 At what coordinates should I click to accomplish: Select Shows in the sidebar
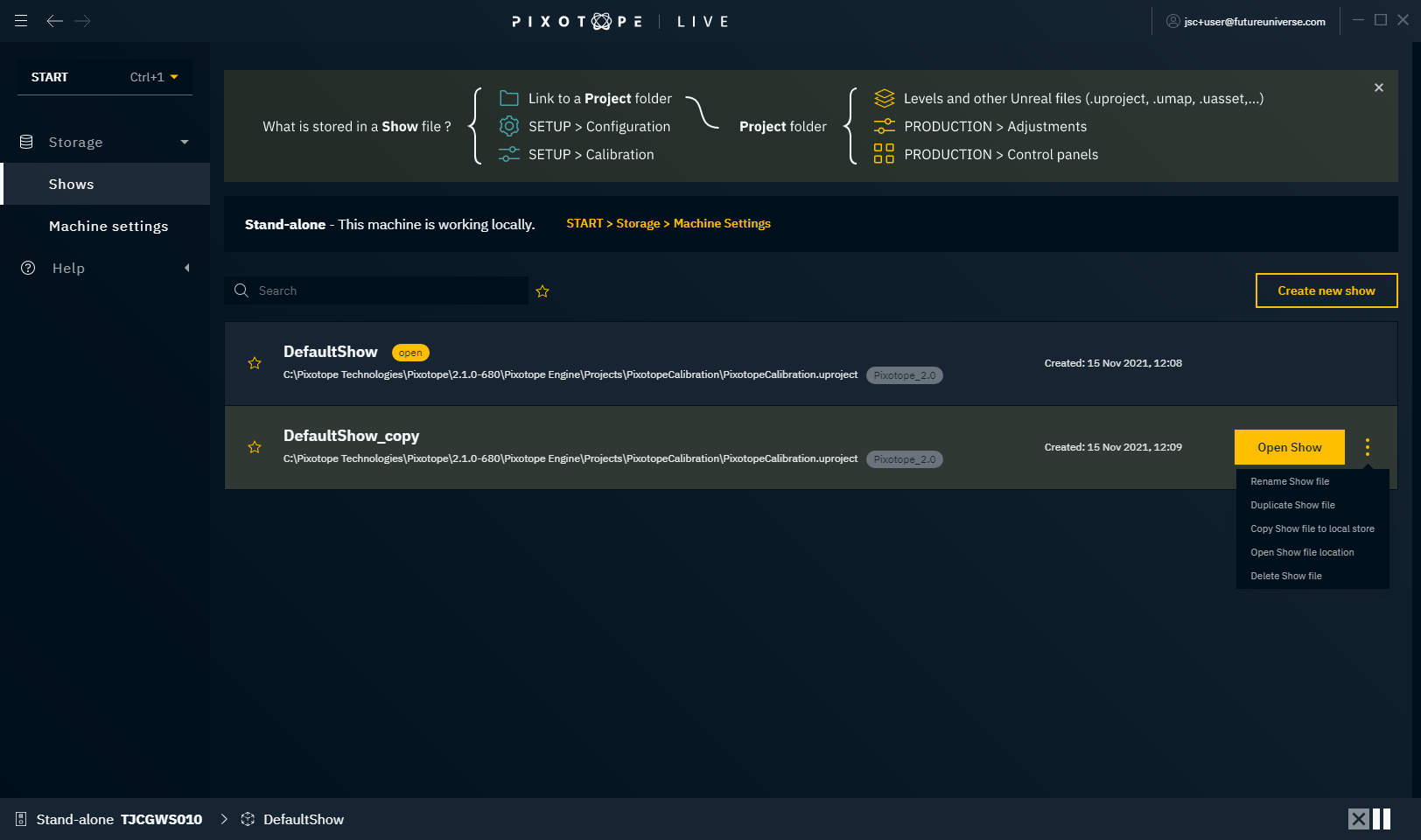pyautogui.click(x=105, y=184)
